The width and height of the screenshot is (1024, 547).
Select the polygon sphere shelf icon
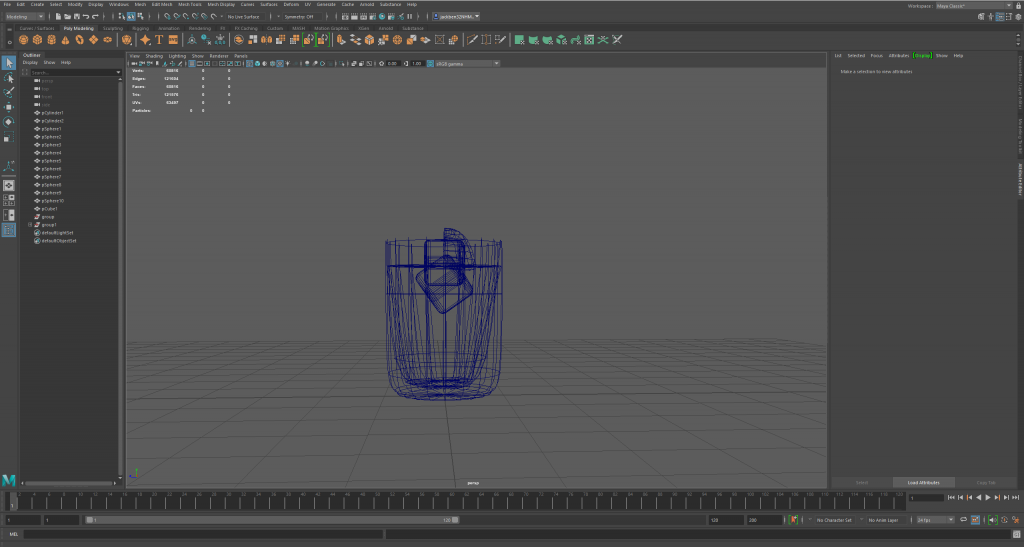26,40
